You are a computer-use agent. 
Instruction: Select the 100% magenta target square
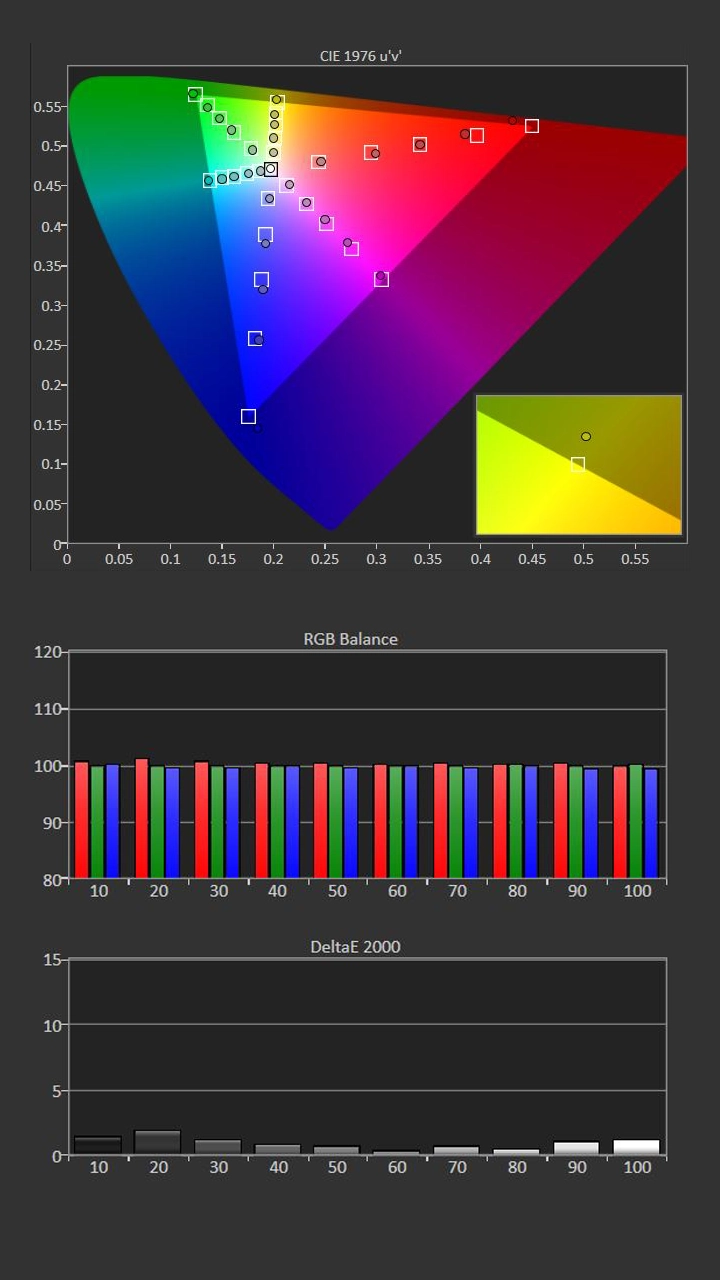point(381,279)
